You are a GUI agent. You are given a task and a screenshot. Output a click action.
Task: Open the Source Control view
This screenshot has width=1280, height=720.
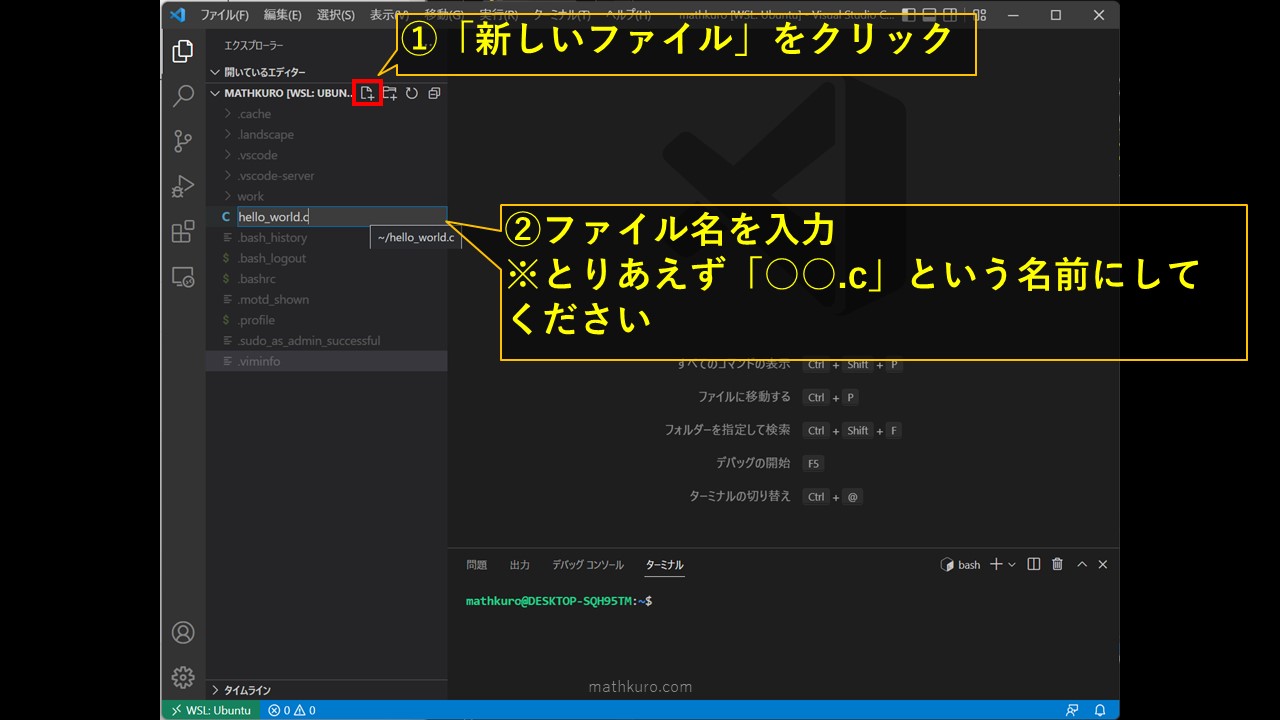click(183, 141)
